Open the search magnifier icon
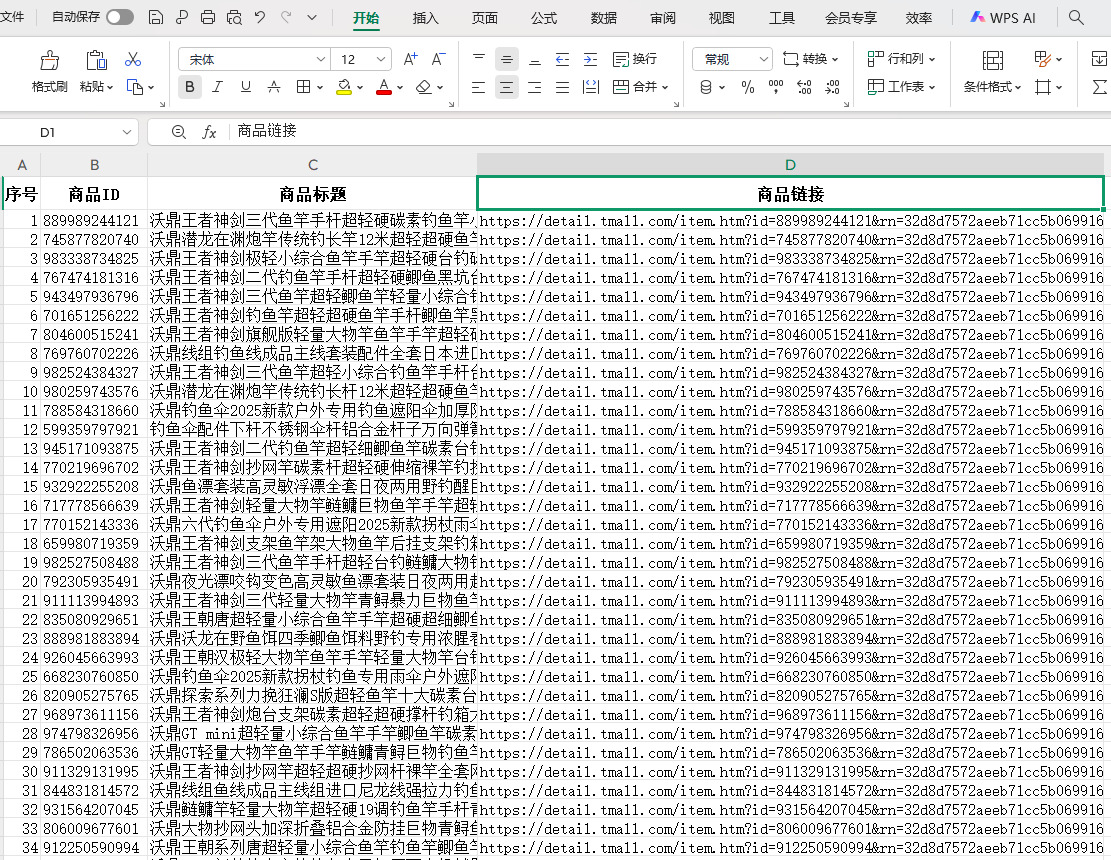 click(1076, 18)
